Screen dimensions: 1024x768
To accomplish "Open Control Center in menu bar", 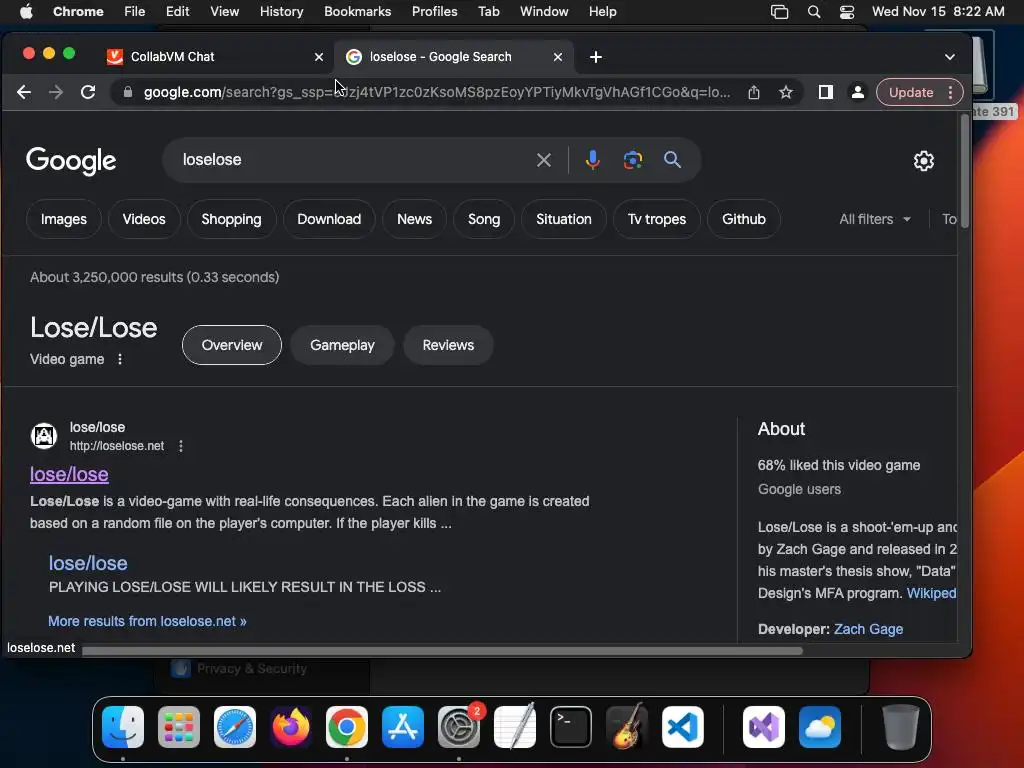I will (846, 12).
